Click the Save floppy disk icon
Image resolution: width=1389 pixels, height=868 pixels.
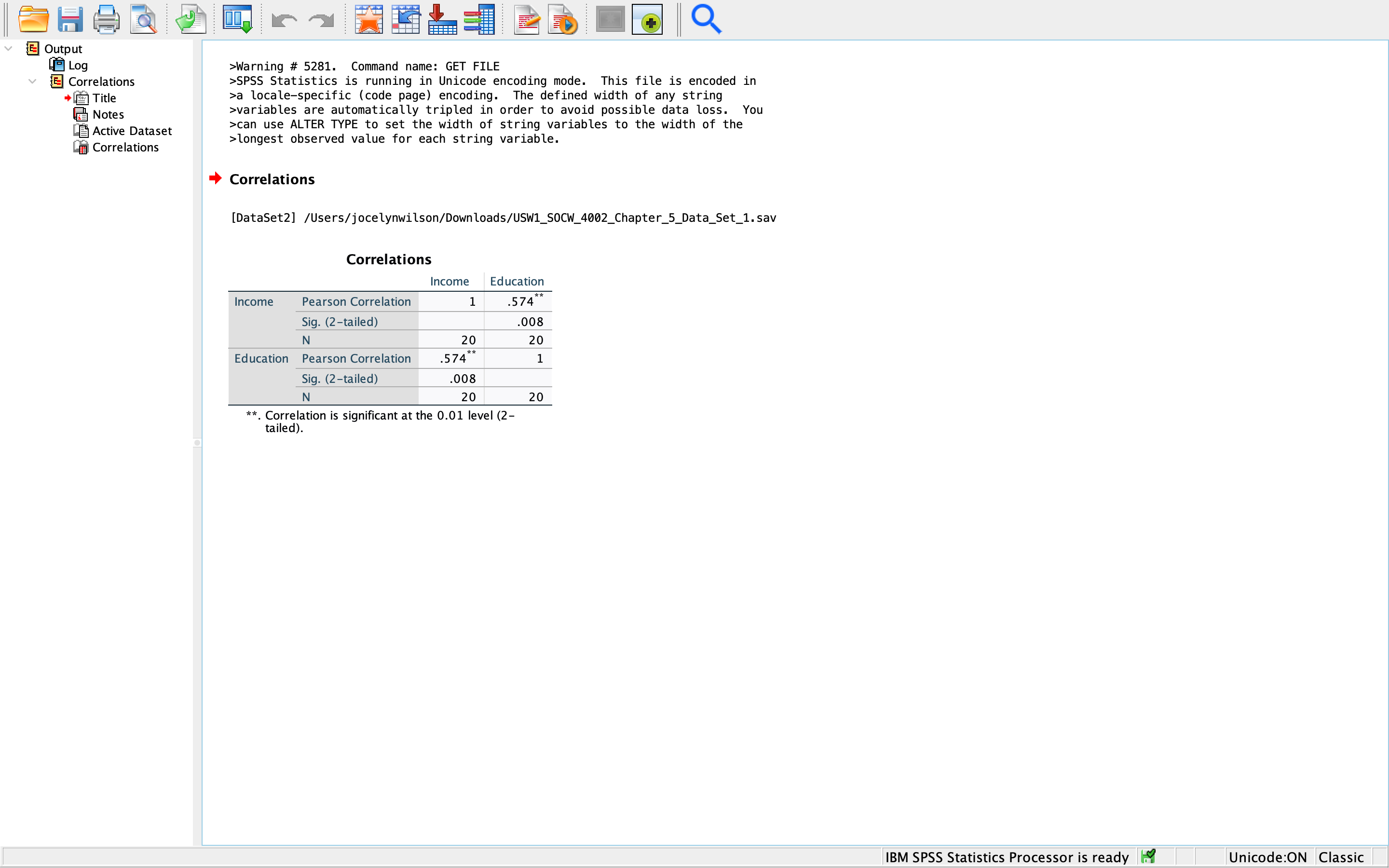[70, 19]
